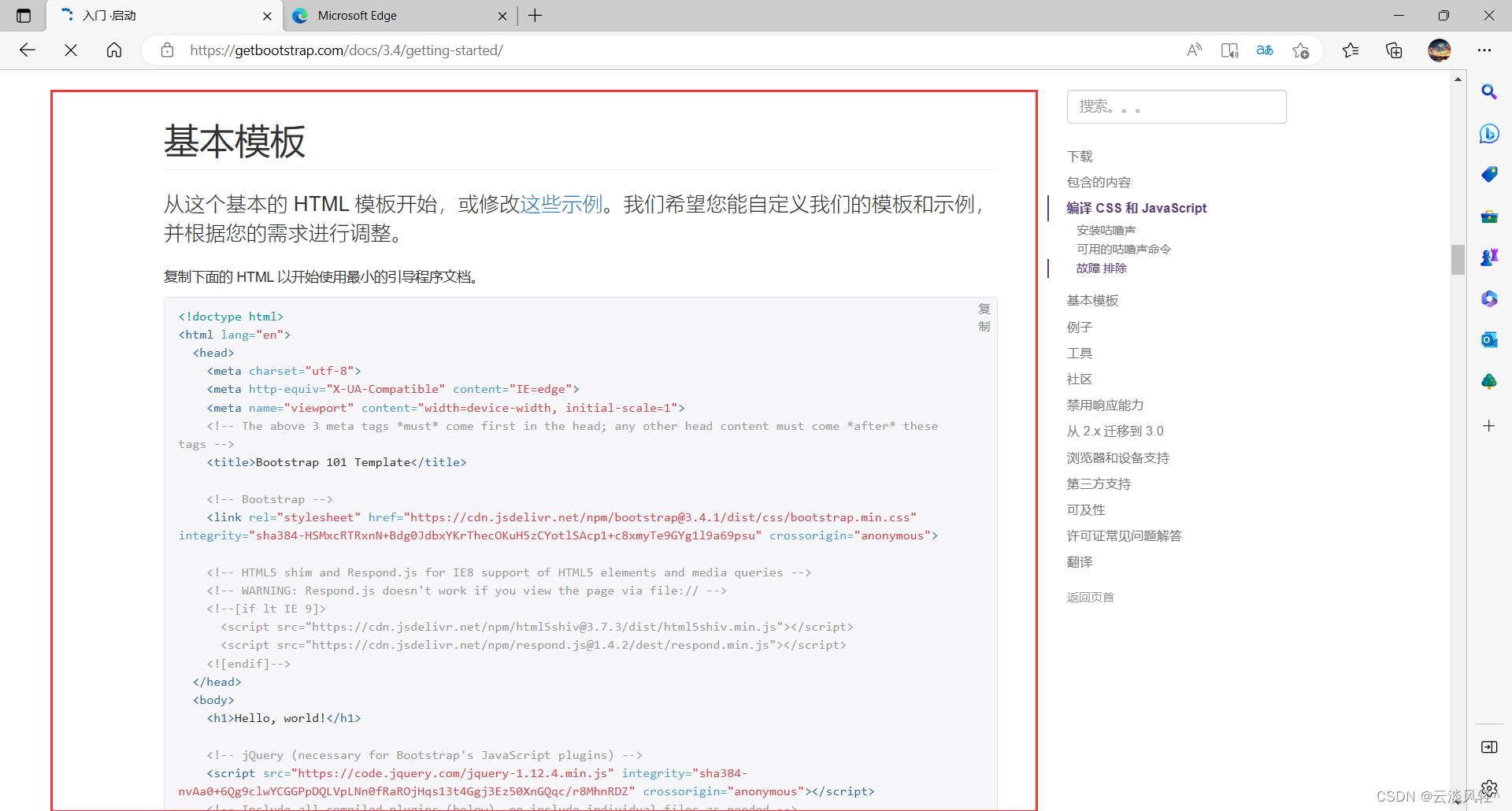
Task: Jump to 翻译 section
Action: pyautogui.click(x=1080, y=562)
